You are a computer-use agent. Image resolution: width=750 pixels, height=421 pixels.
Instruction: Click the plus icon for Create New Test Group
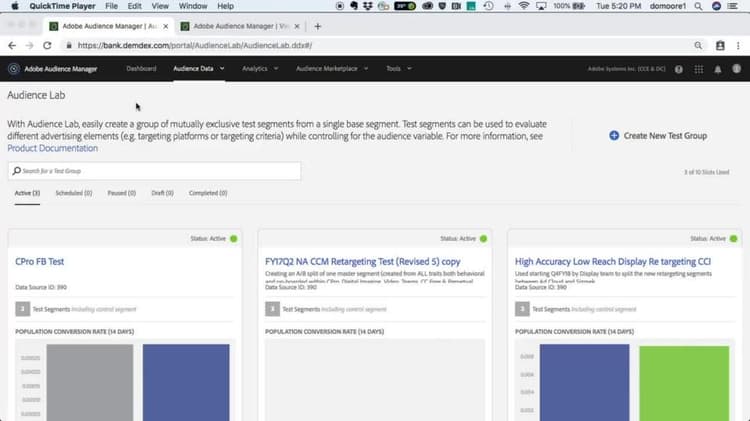(x=614, y=136)
